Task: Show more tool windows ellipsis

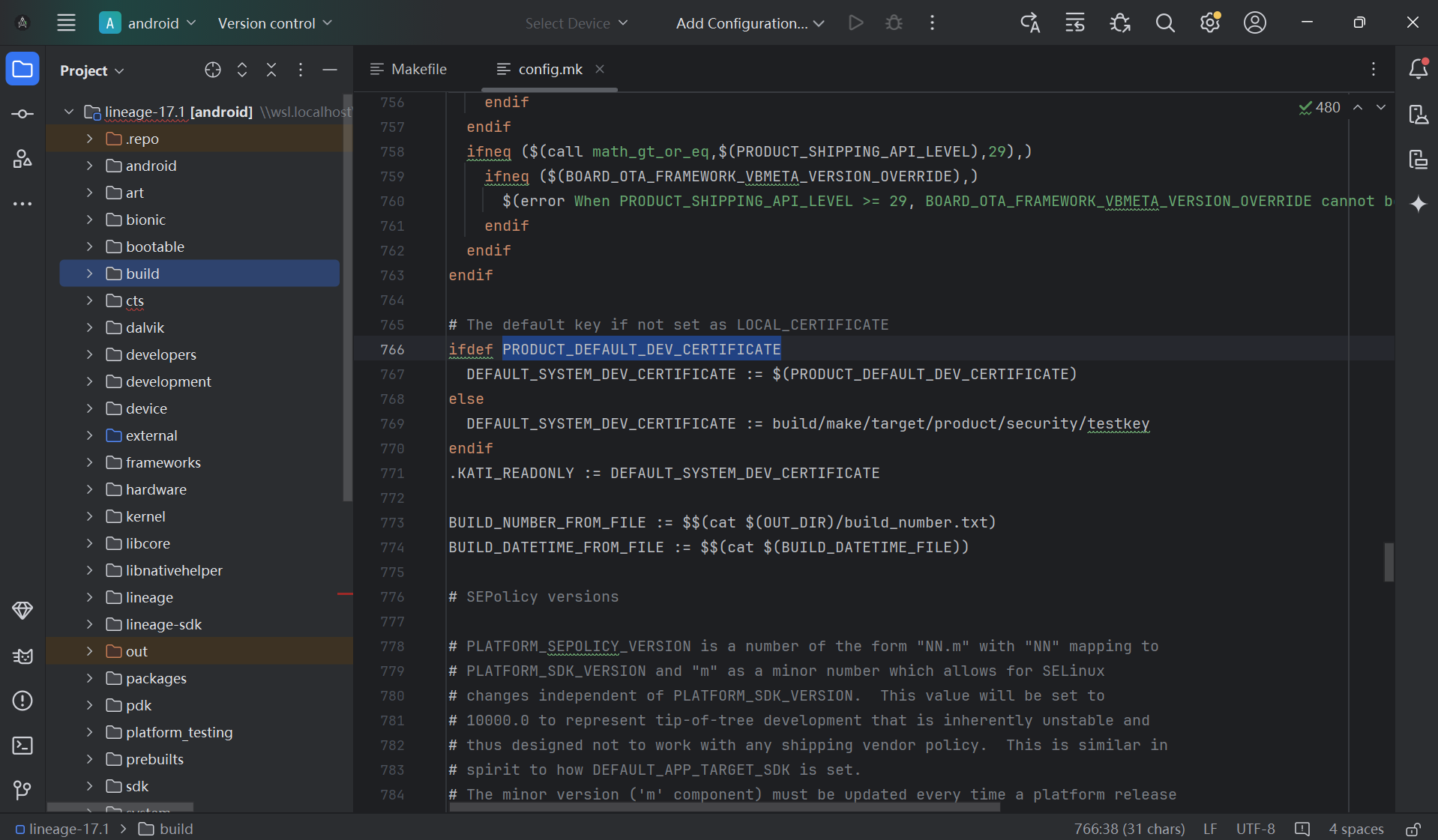Action: point(22,203)
